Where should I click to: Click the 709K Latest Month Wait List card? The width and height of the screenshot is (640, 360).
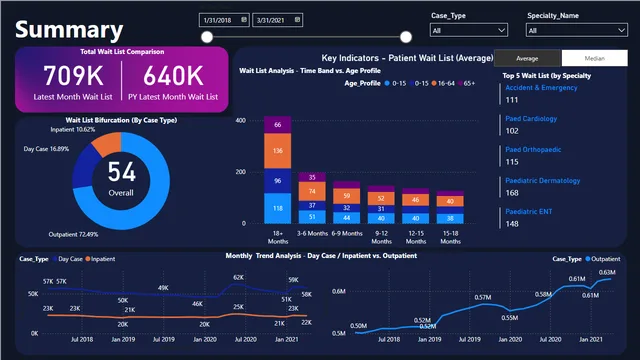pyautogui.click(x=73, y=82)
